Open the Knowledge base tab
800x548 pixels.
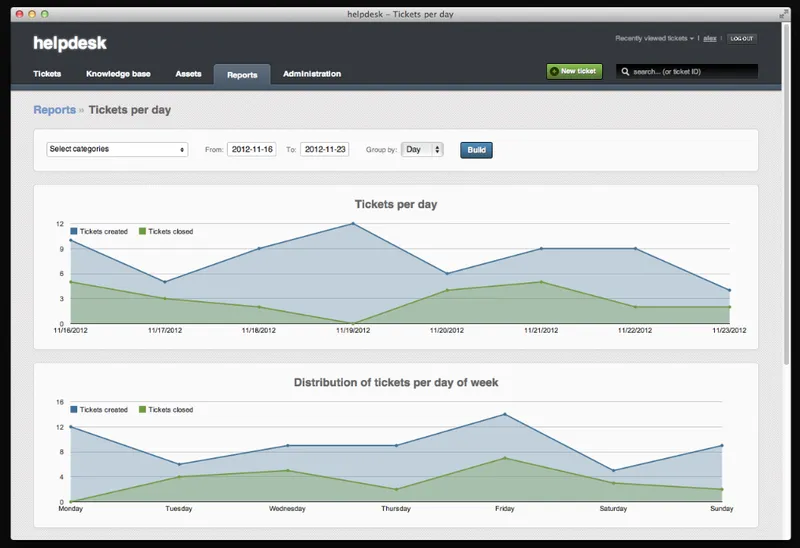[x=118, y=74]
